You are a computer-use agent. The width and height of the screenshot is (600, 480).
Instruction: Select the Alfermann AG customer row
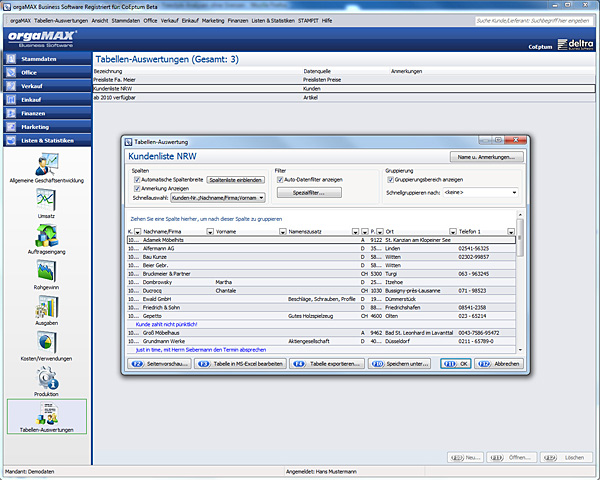(x=321, y=248)
